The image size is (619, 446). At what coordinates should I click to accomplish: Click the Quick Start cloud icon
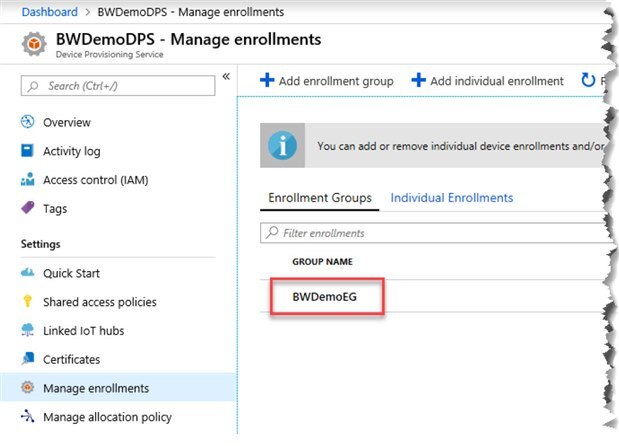28,274
